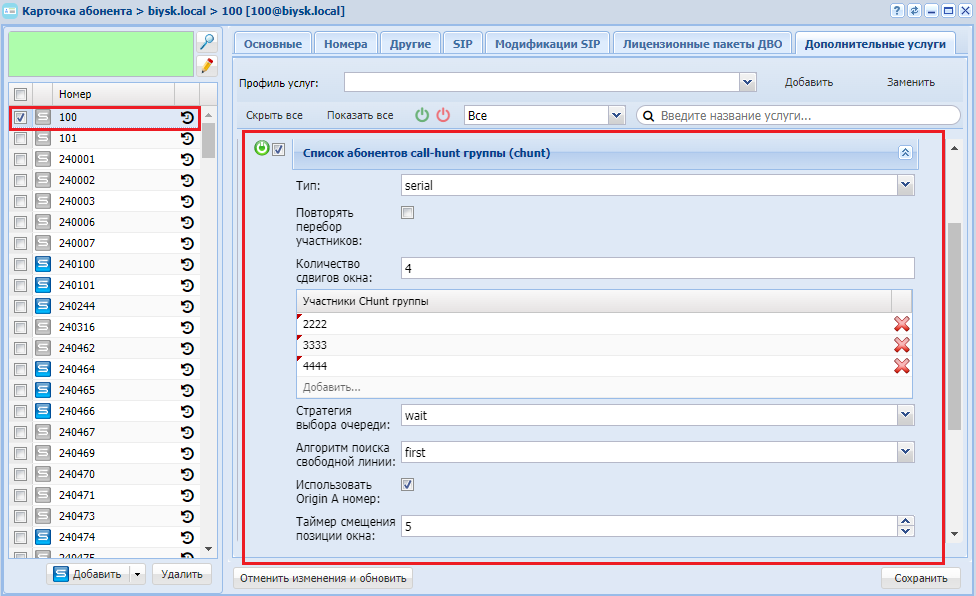Click 'Отменить изменения и обновить' button

tap(323, 578)
